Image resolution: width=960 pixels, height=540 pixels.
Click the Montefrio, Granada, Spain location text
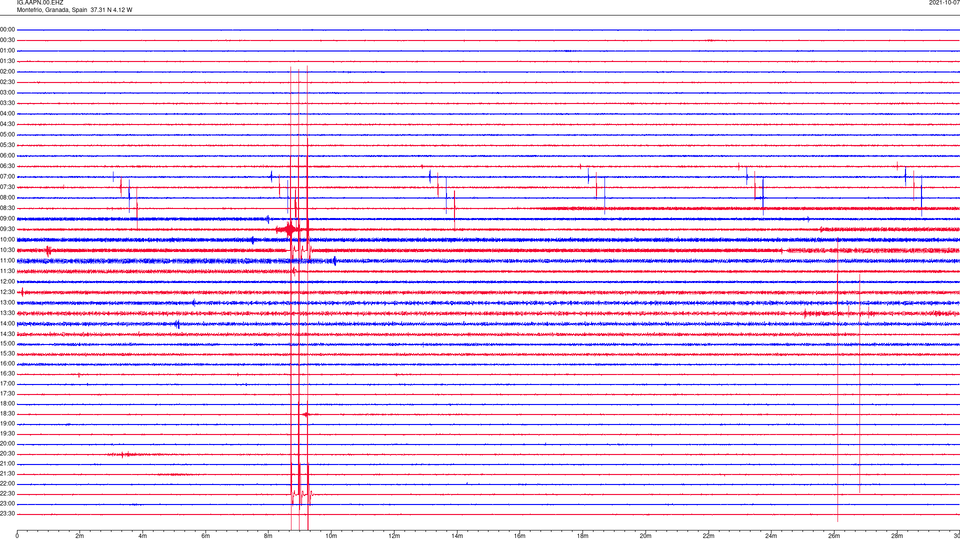(52, 10)
